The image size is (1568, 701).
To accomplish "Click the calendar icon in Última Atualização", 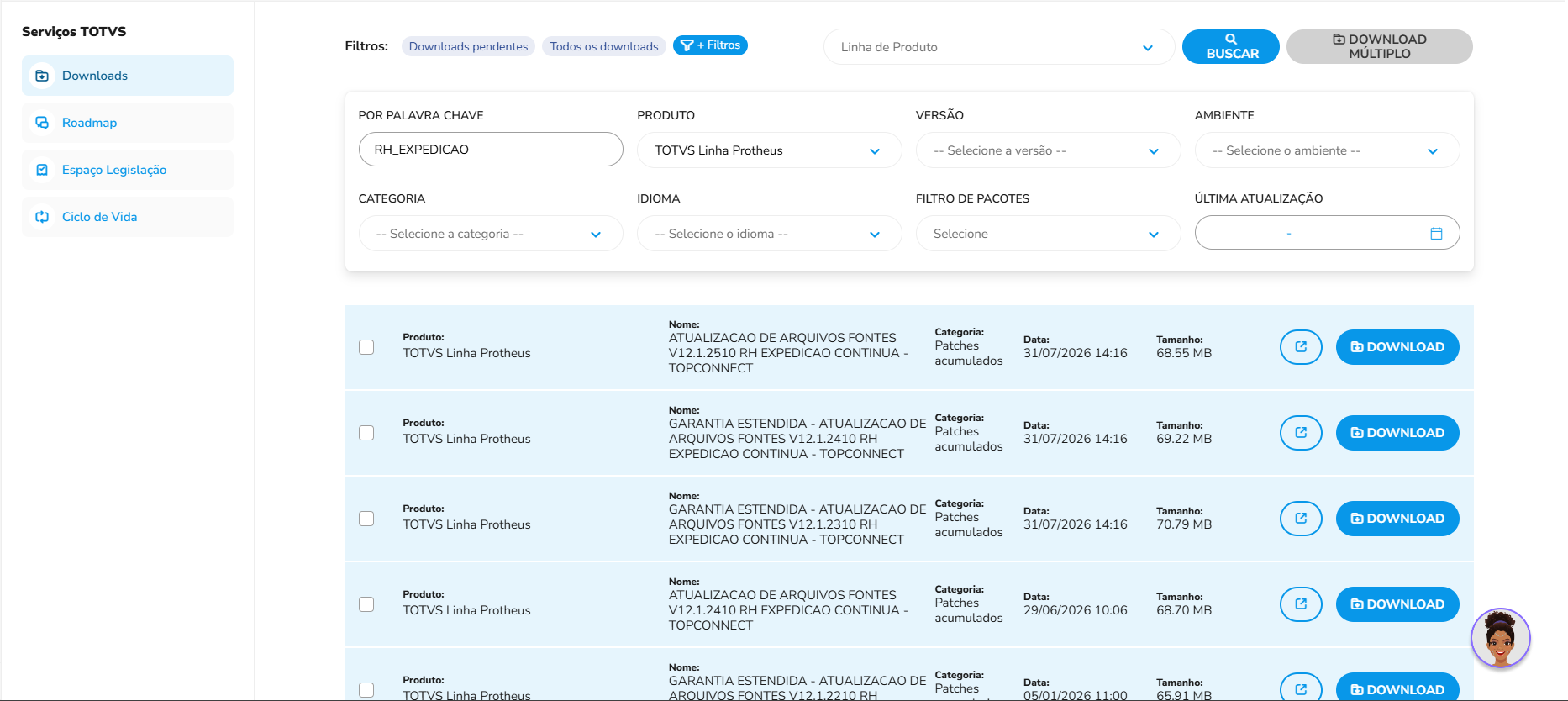I will point(1436,234).
